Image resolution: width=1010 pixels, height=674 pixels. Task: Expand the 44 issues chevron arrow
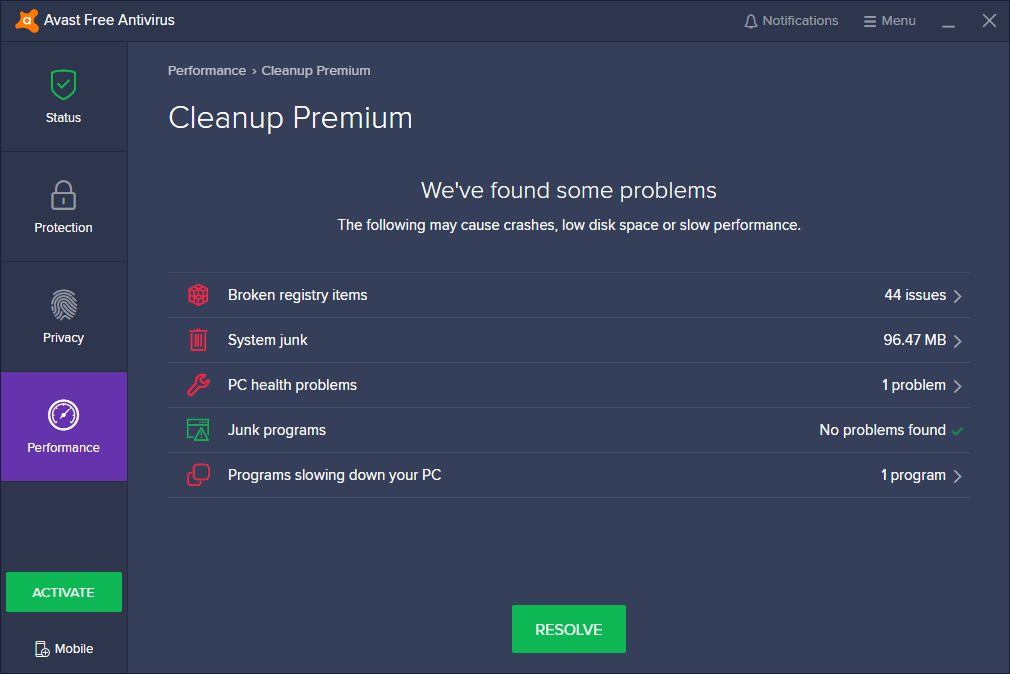[x=957, y=296]
